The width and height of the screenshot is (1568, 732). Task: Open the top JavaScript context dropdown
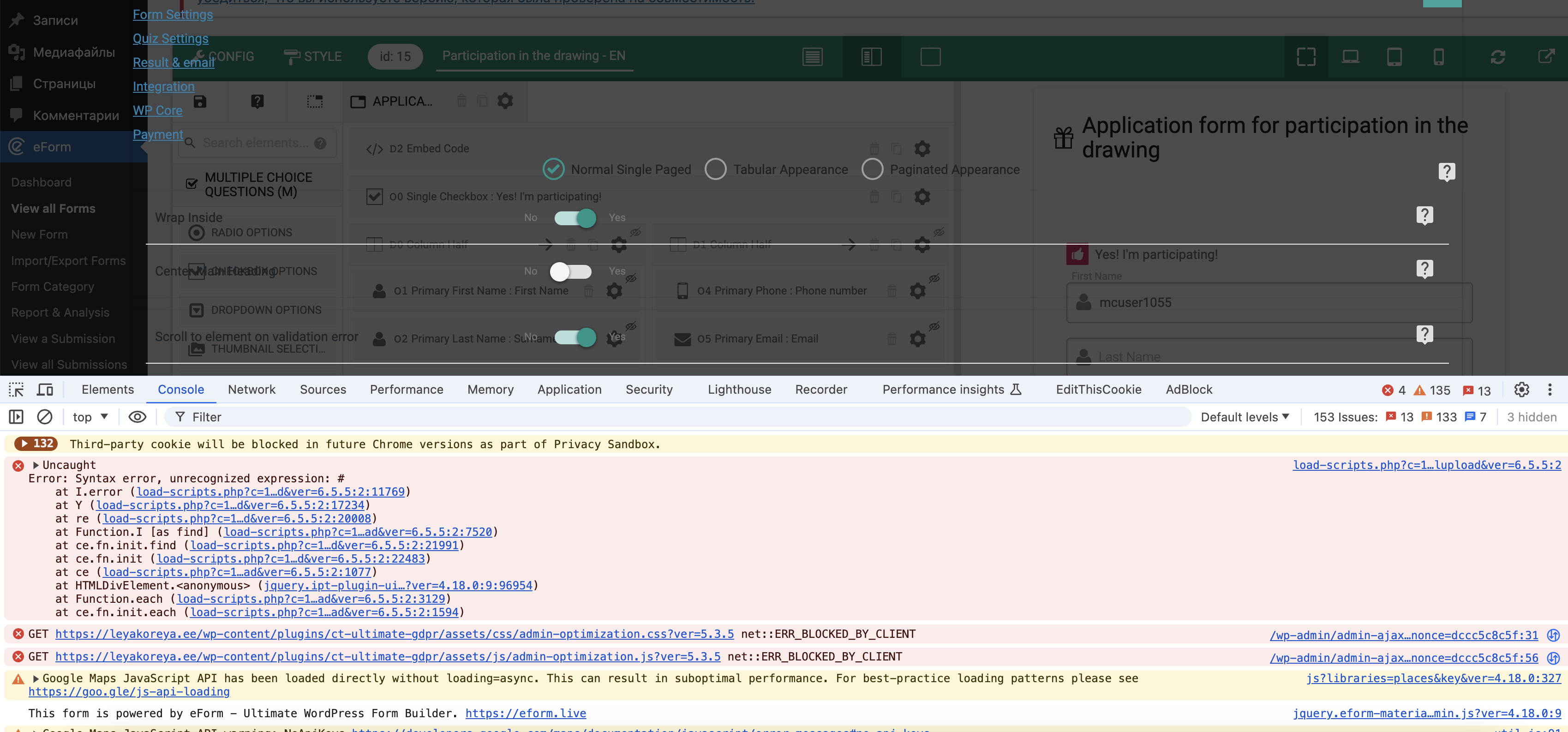pyautogui.click(x=90, y=417)
